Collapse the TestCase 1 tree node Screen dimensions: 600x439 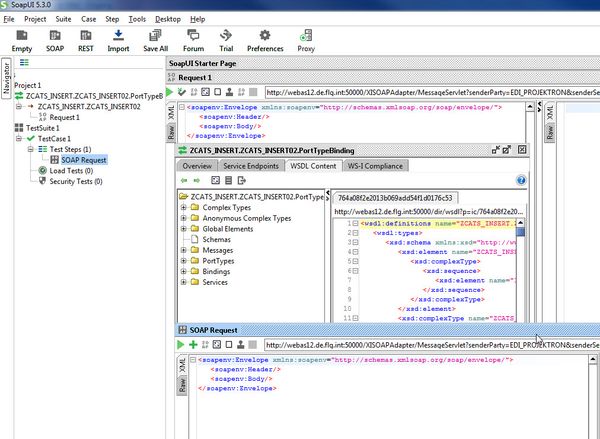pos(19,139)
